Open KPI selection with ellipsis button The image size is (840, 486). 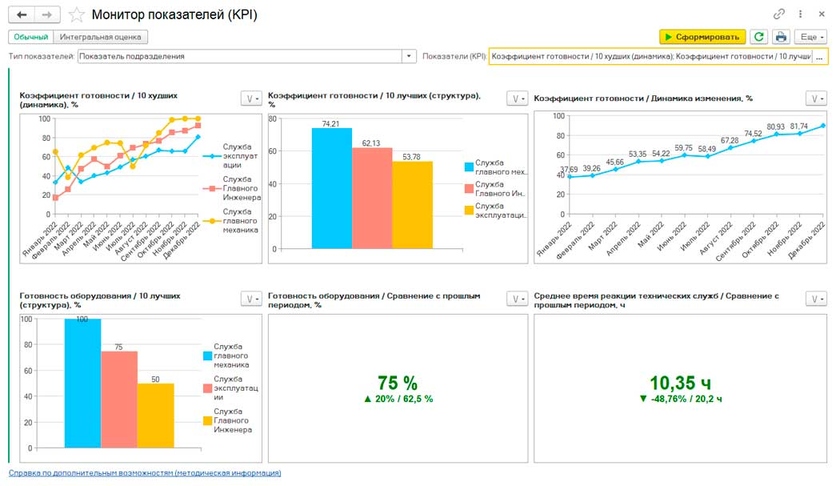(x=820, y=57)
